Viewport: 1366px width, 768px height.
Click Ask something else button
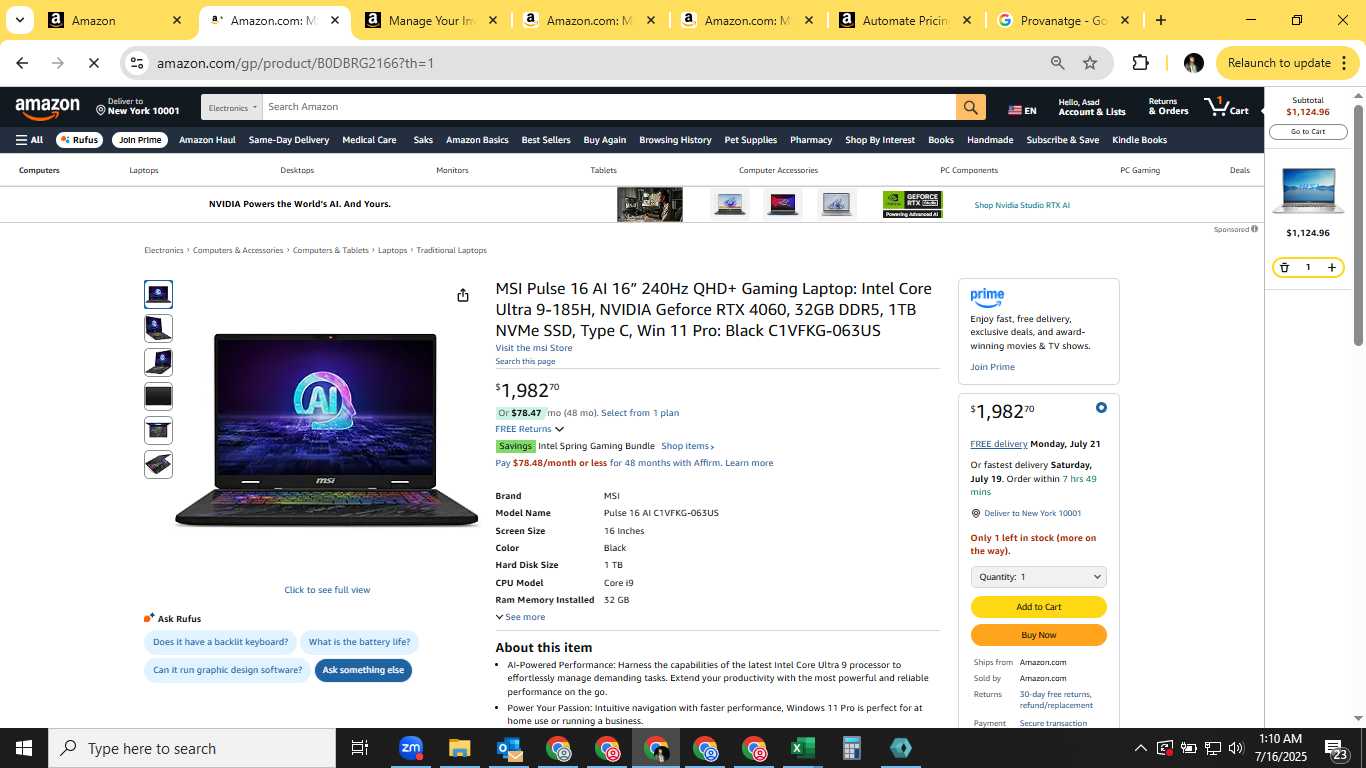[363, 670]
